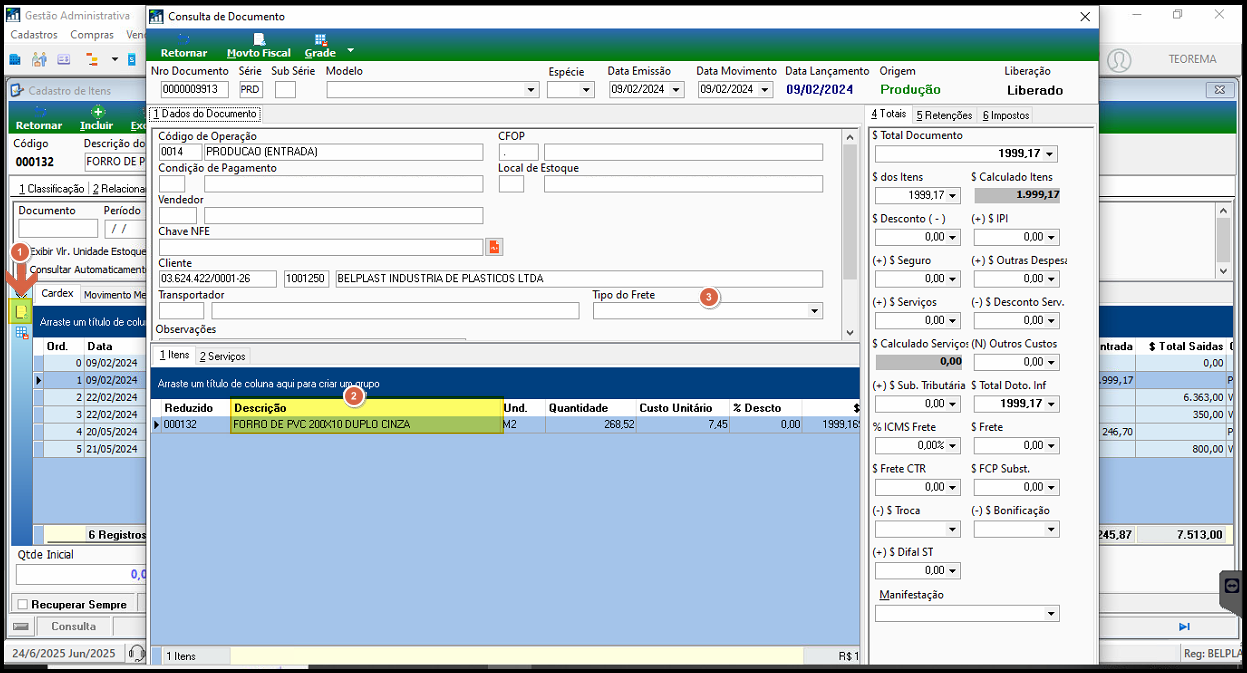This screenshot has width=1247, height=673.
Task: Click the Quantidade column header
Action: click(590, 408)
